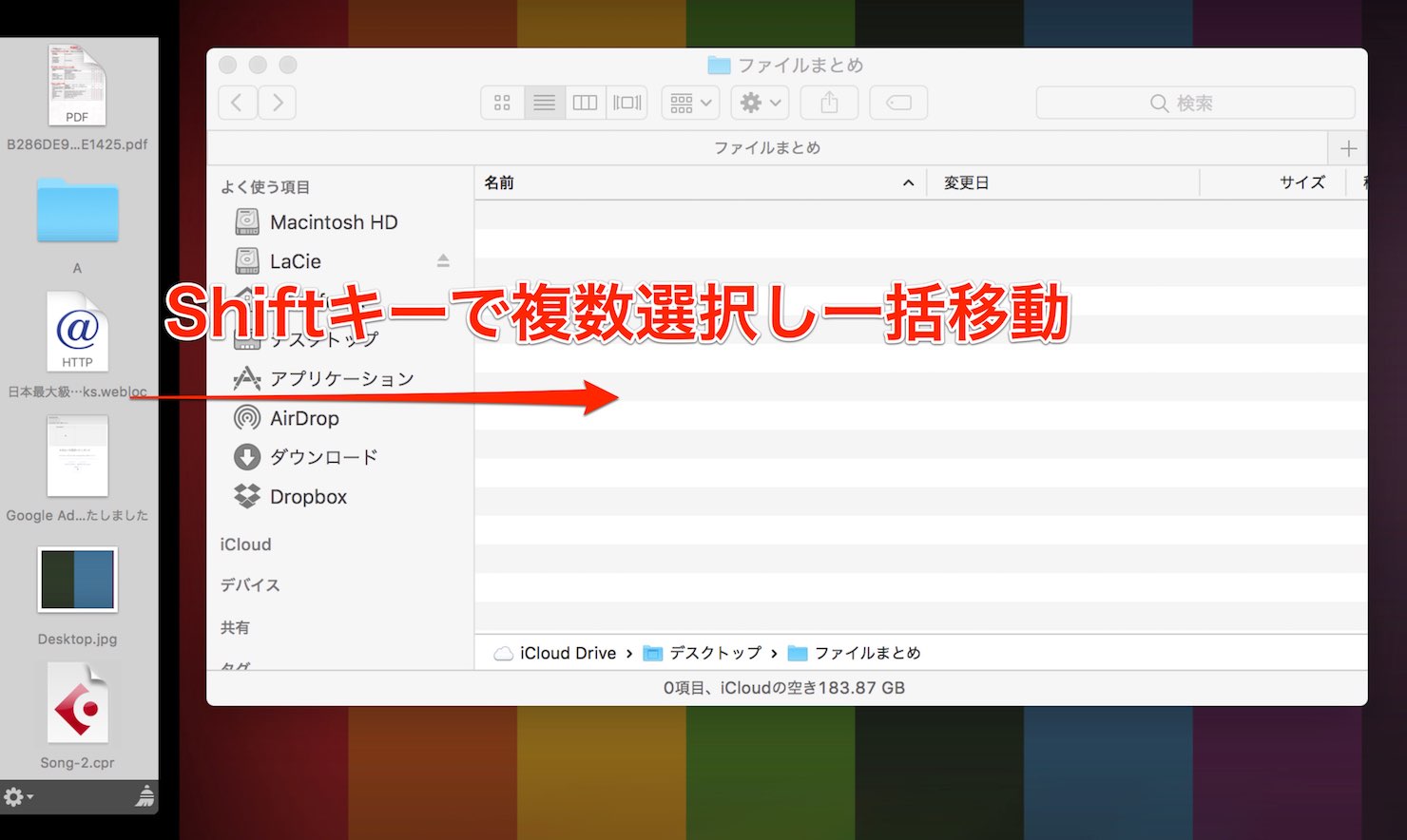Screen dimensions: 1407x840
Task: Focus the 検索 search field
Action: (x=1195, y=103)
